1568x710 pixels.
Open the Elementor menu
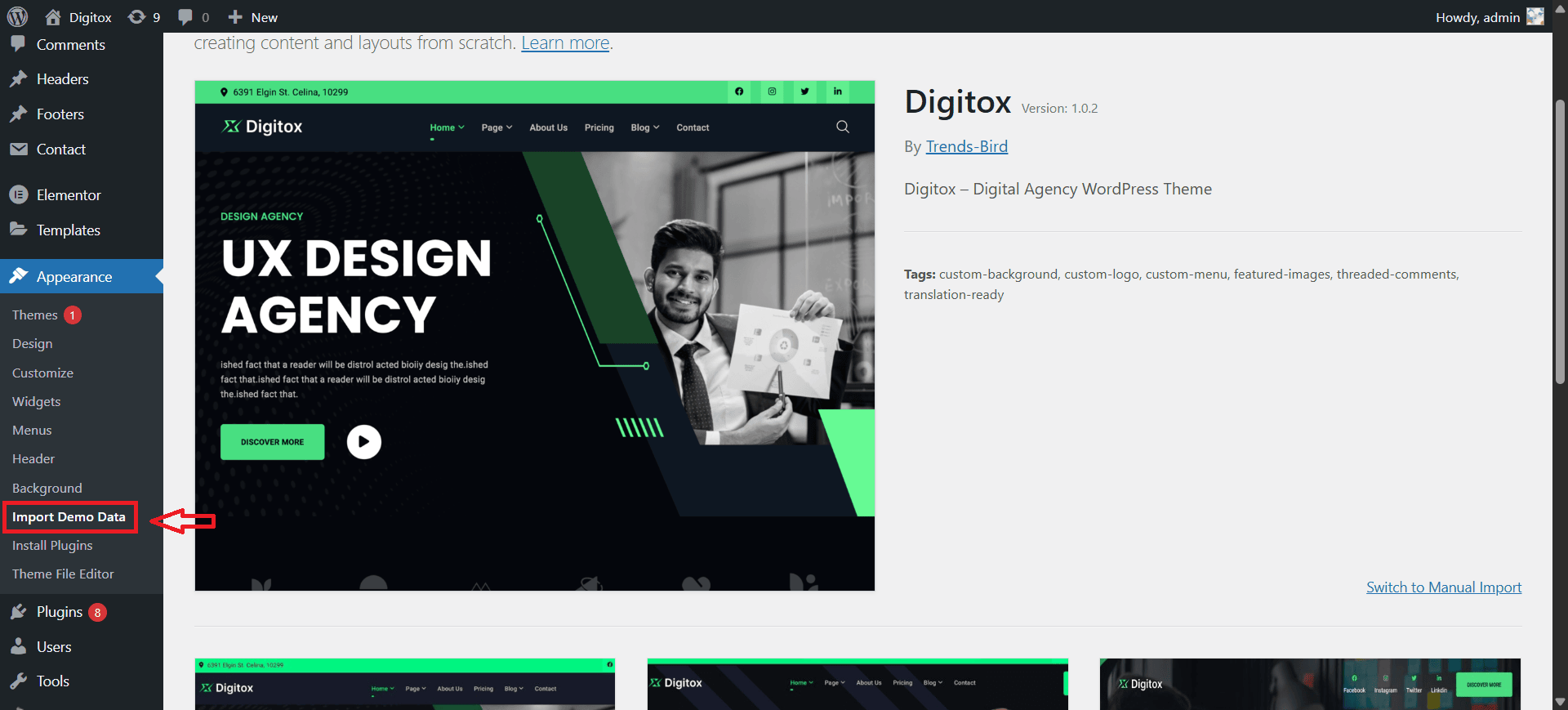(82, 195)
